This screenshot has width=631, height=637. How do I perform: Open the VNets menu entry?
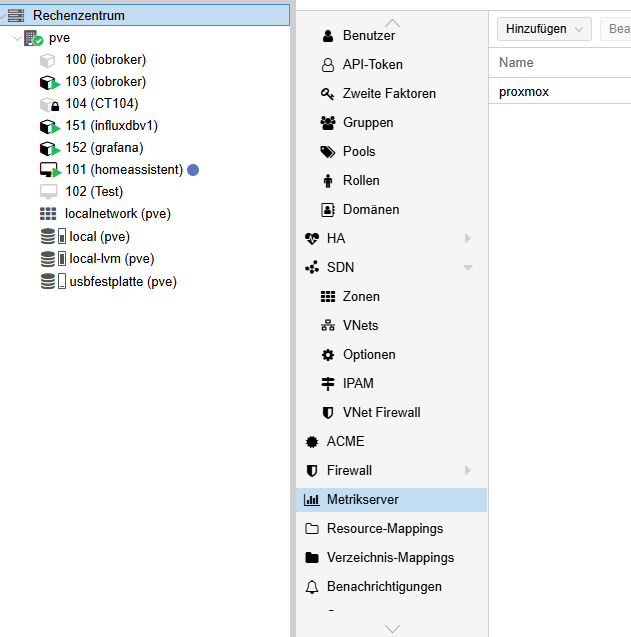pos(391,325)
